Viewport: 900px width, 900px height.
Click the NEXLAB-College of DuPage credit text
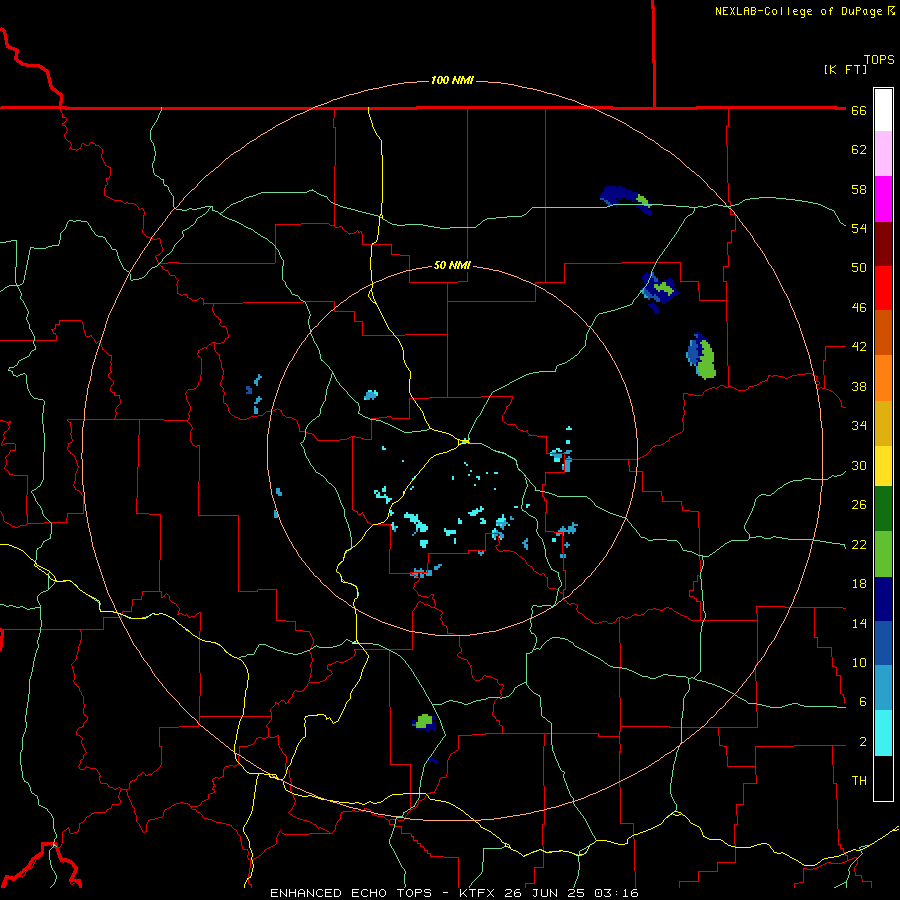[798, 11]
